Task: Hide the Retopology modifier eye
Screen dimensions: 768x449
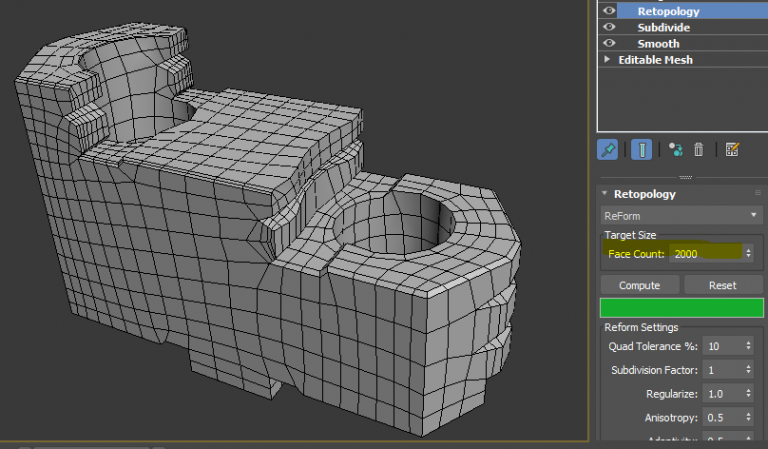Action: (x=609, y=11)
